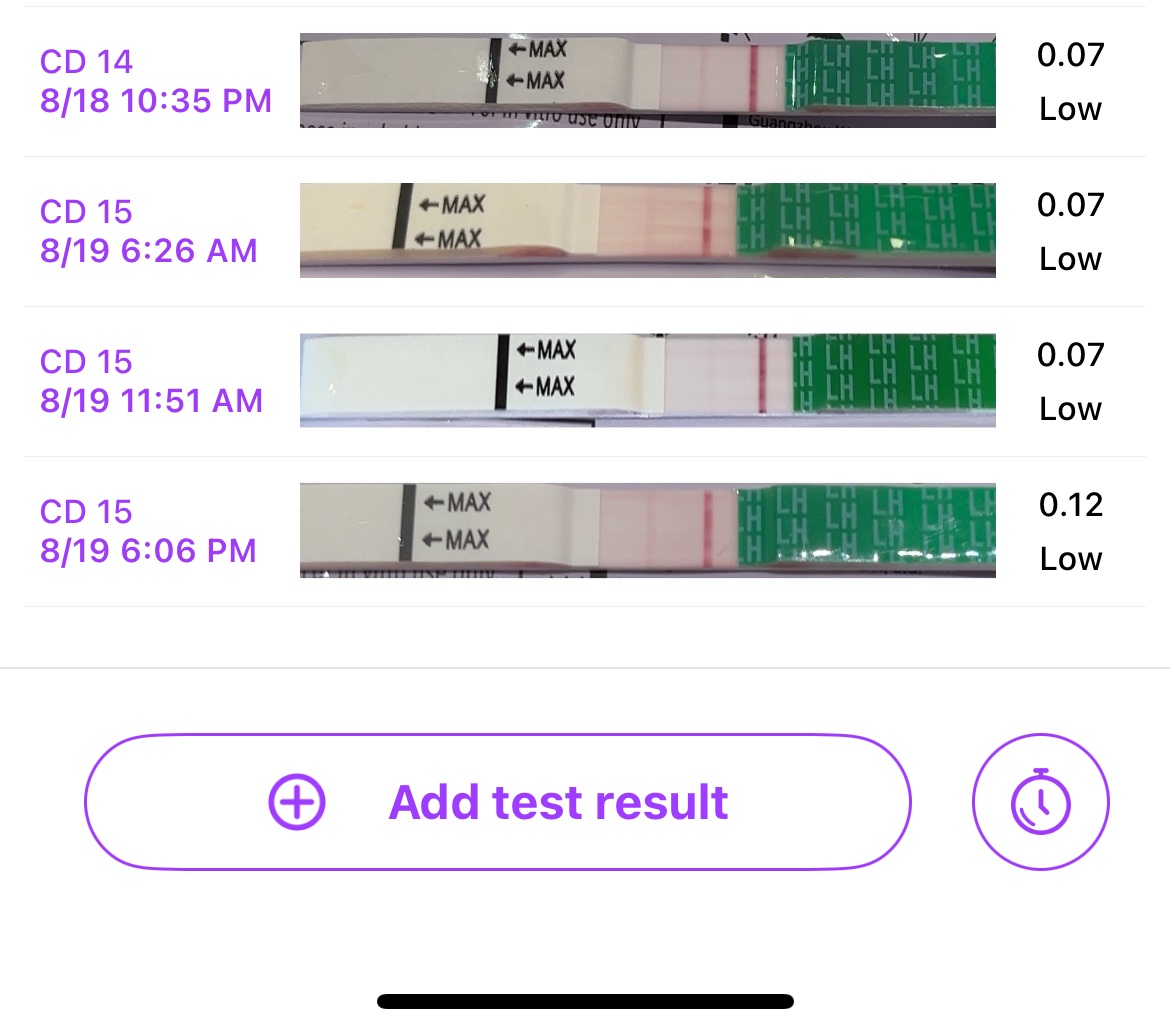This screenshot has height=1033, width=1170.
Task: Tap the Add test result button
Action: pyautogui.click(x=498, y=802)
